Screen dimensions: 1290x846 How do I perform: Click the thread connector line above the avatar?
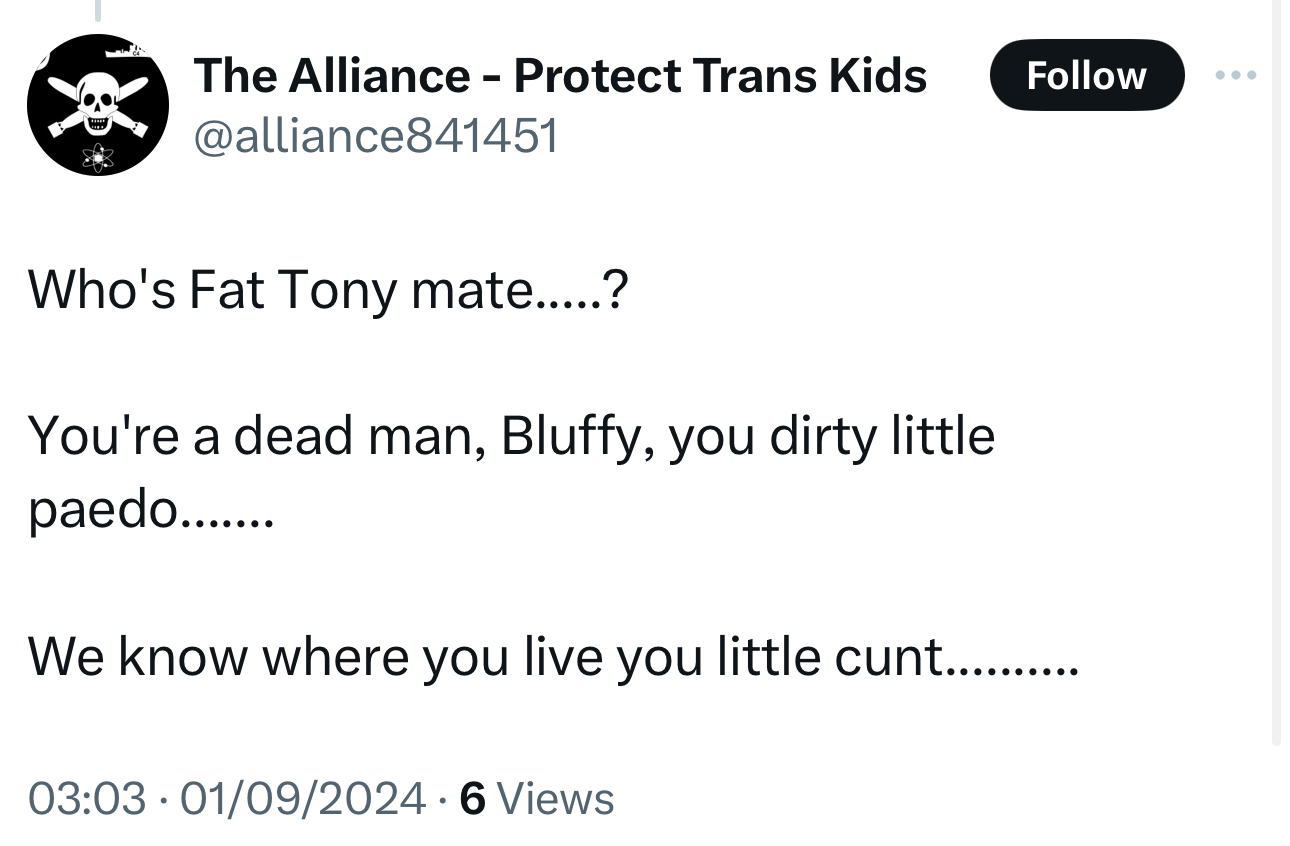coord(97,10)
